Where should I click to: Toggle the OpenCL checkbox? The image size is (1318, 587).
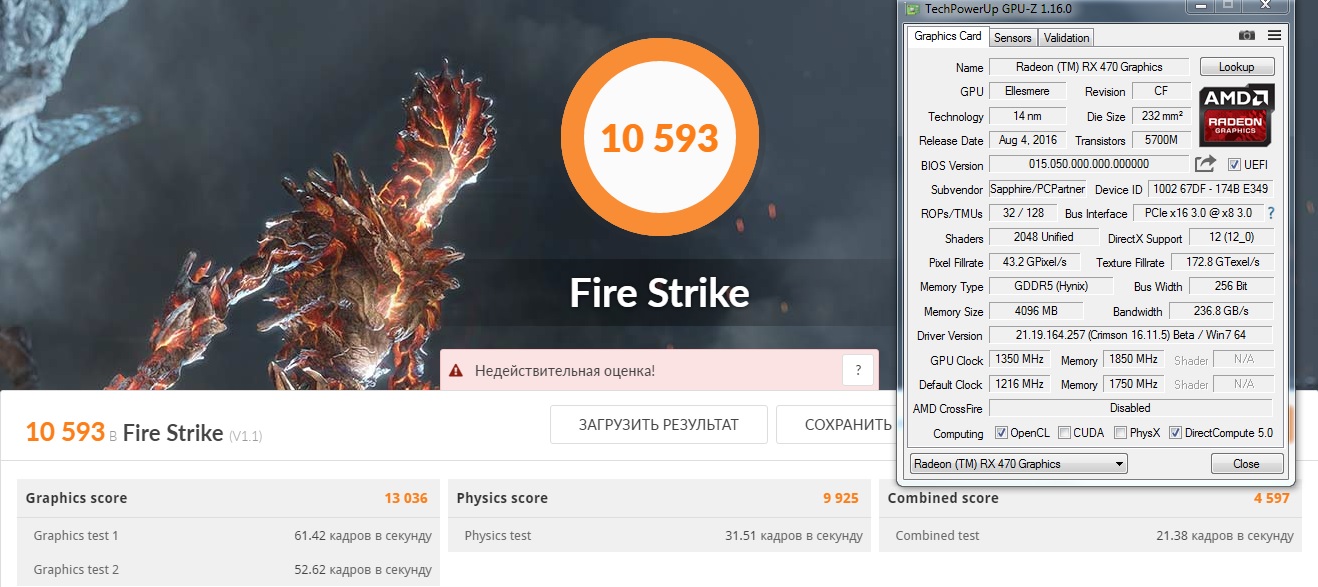1002,433
